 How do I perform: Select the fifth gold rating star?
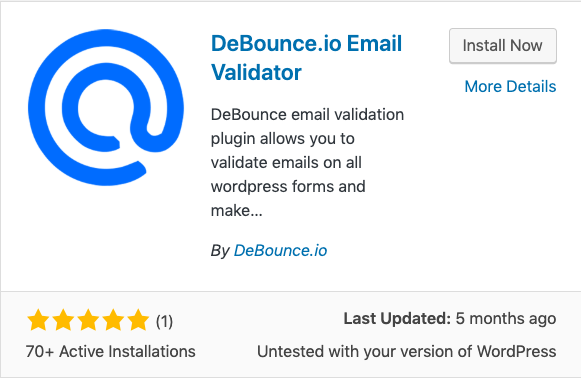pyautogui.click(x=138, y=320)
